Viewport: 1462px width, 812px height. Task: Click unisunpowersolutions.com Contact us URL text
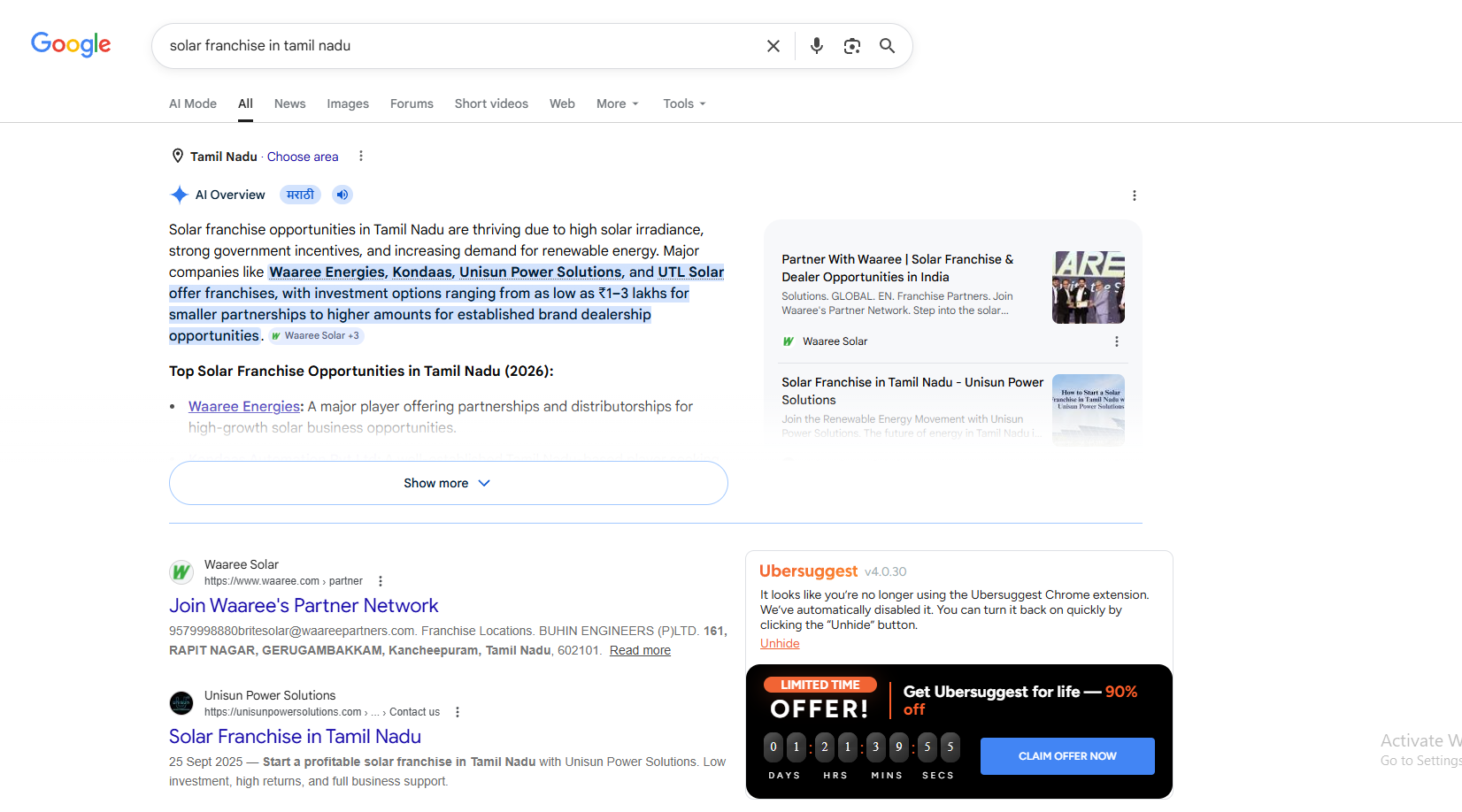point(322,712)
